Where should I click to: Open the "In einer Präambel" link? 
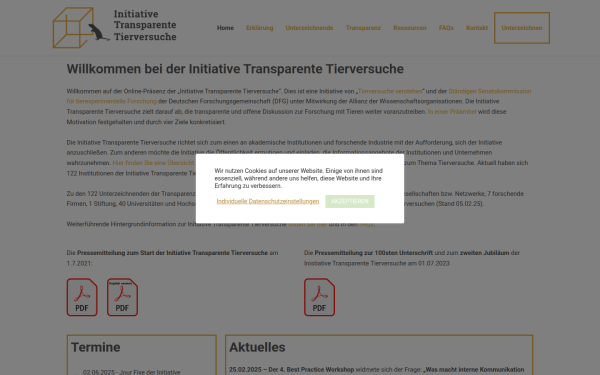click(452, 112)
